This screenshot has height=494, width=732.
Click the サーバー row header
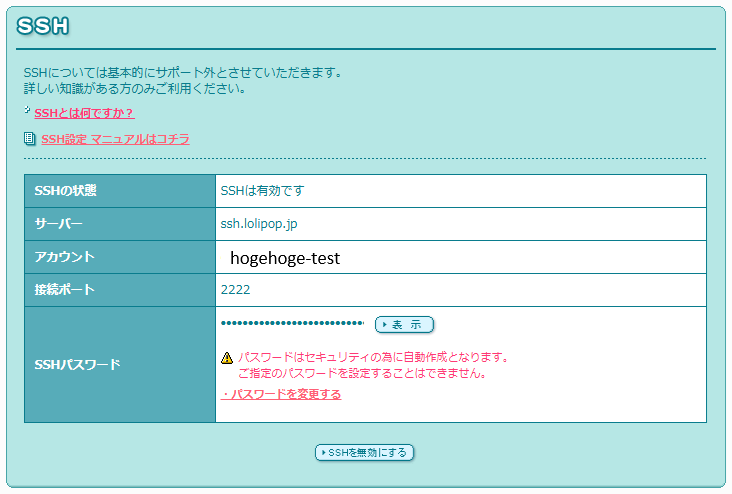pos(58,224)
